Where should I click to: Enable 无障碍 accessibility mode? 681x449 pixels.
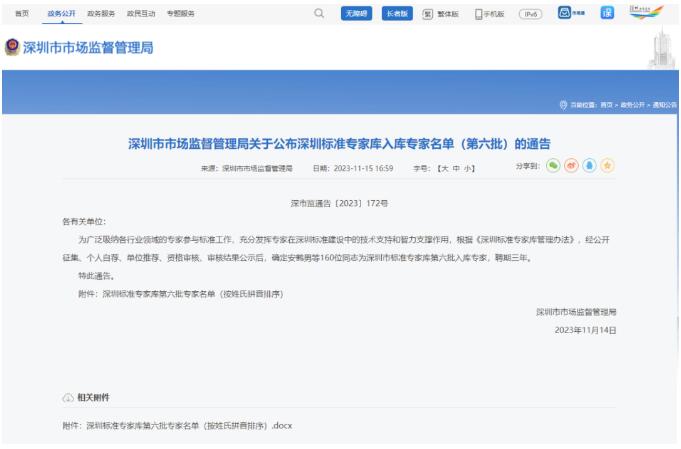356,13
